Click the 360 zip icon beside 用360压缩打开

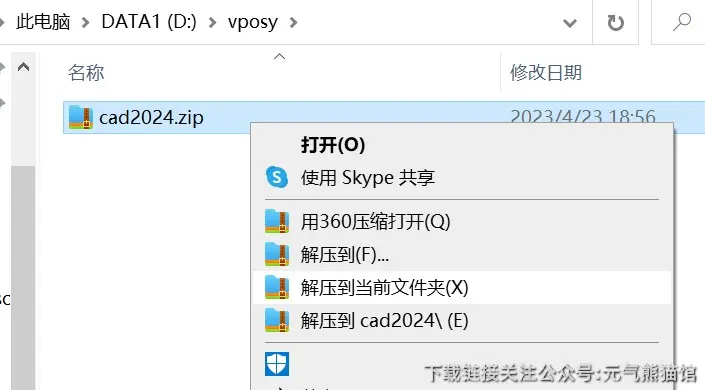click(277, 221)
